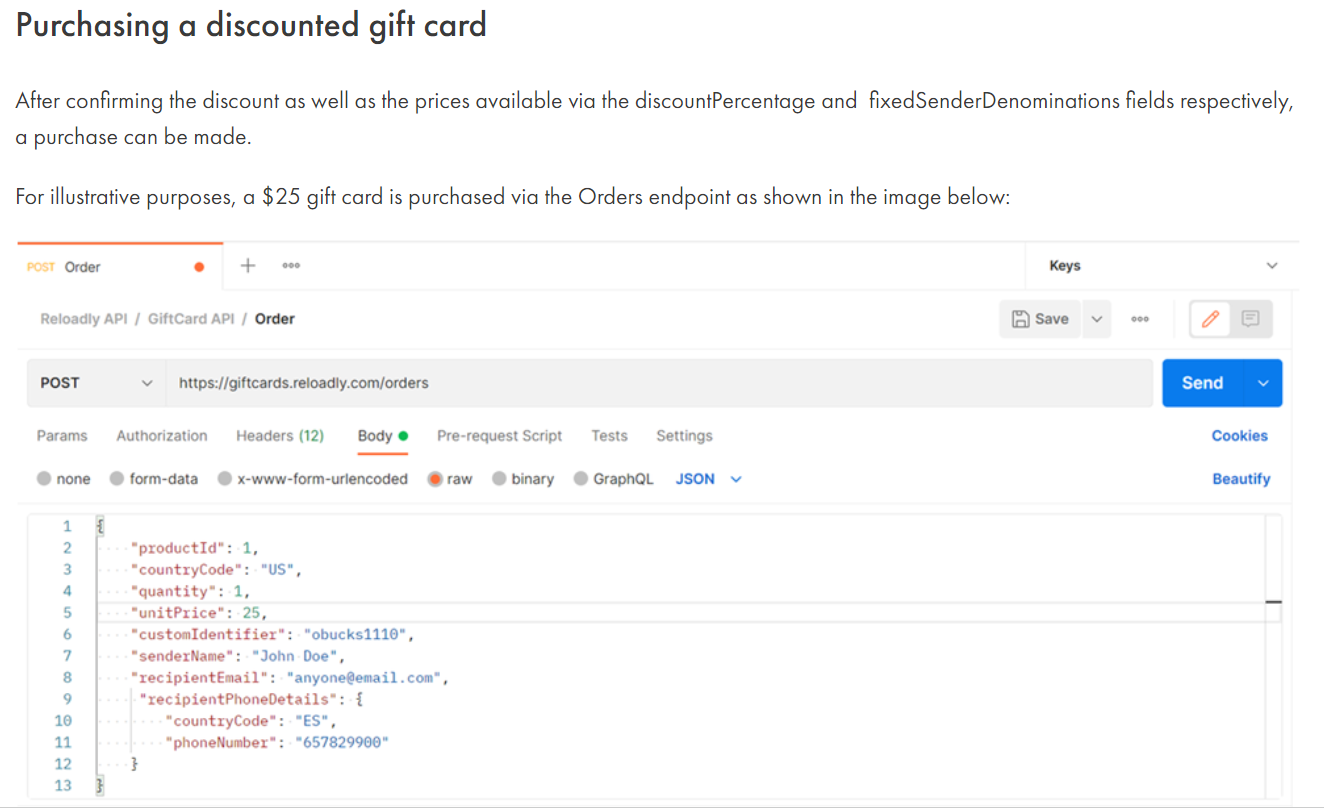The height and width of the screenshot is (808, 1324).
Task: Choose x-www-form-urlencoded body type
Action: 225,479
